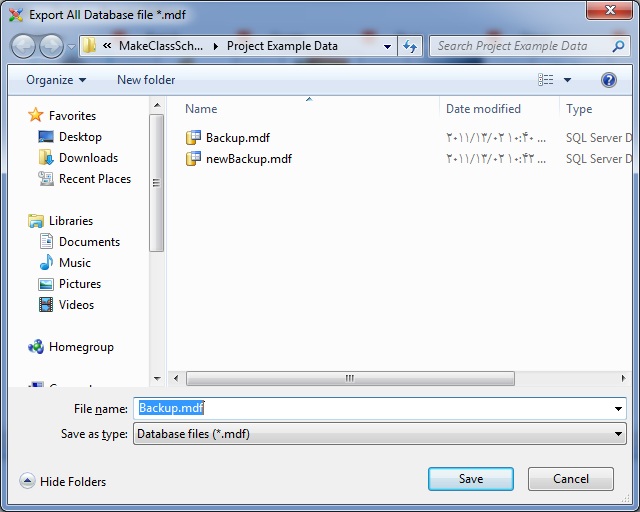Click the Forward navigation arrow

click(51, 46)
